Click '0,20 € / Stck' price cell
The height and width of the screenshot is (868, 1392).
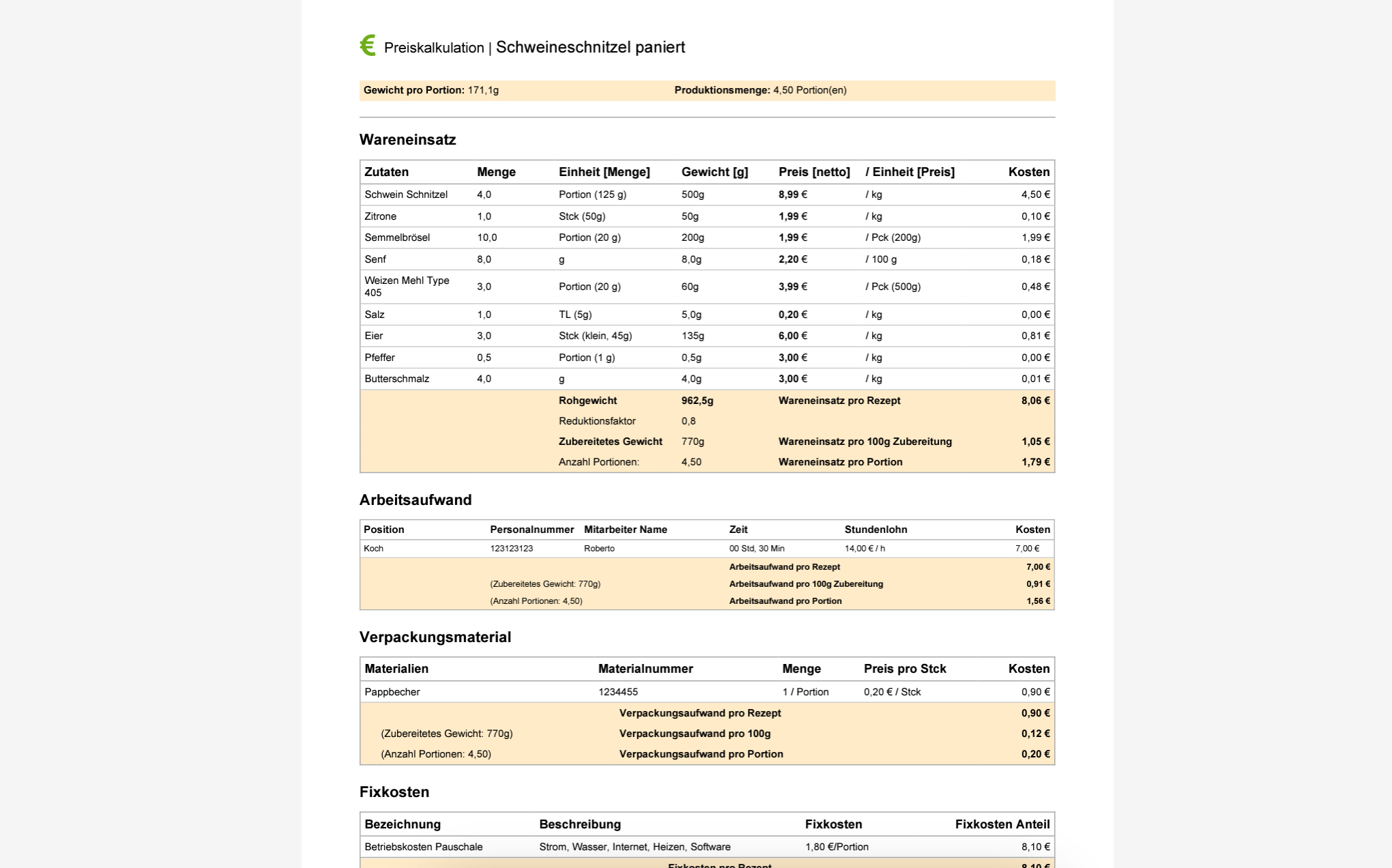(x=892, y=692)
